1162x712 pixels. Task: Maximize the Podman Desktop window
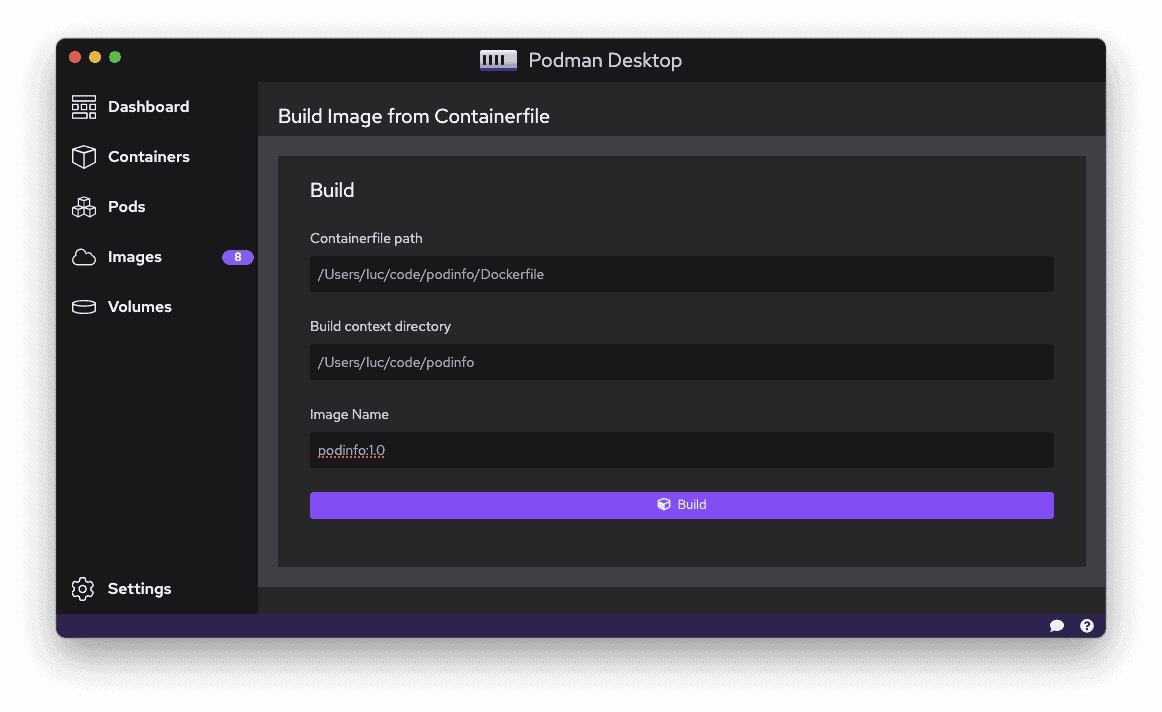(115, 57)
